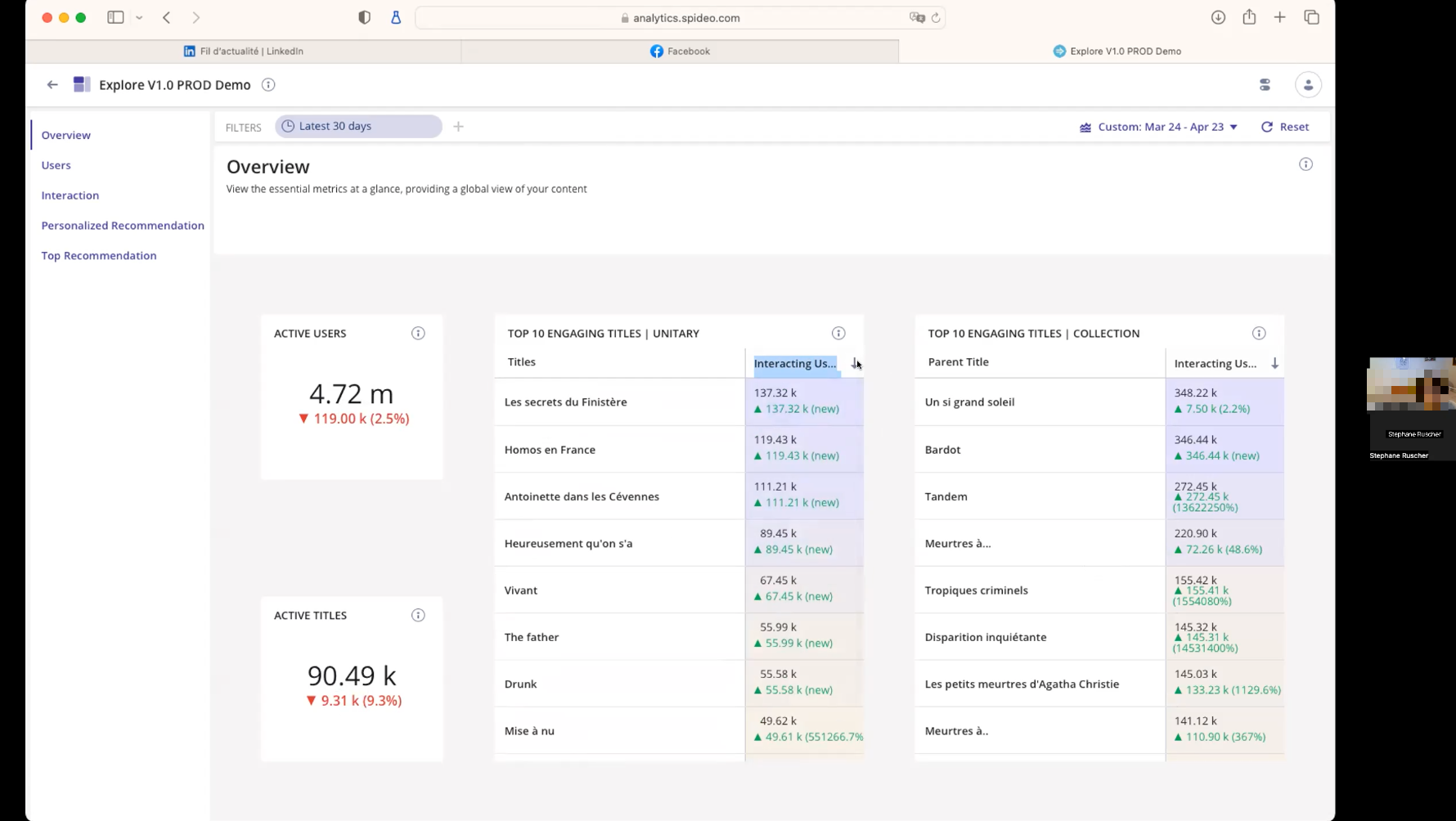Go back with Safari back arrow

pyautogui.click(x=167, y=17)
